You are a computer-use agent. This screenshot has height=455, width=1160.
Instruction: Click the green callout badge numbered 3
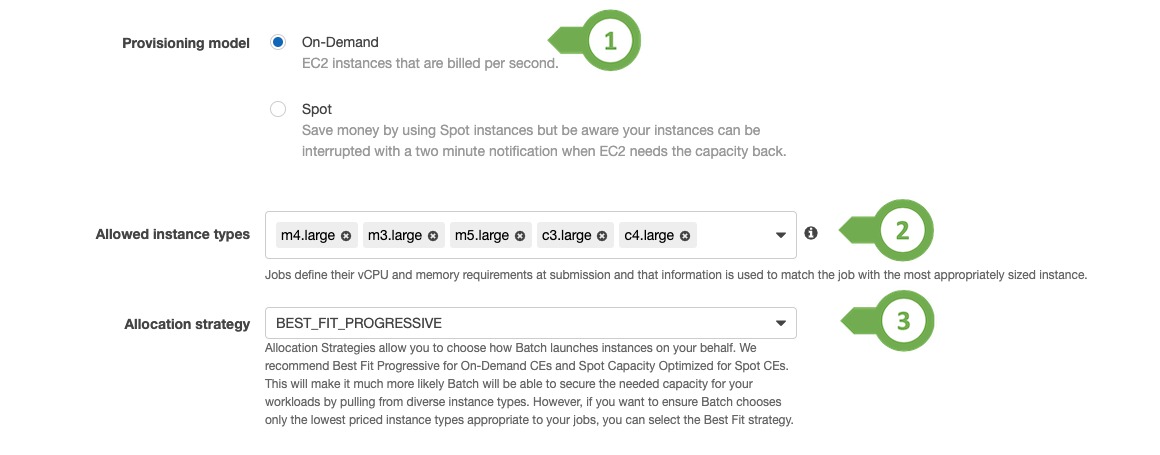903,321
